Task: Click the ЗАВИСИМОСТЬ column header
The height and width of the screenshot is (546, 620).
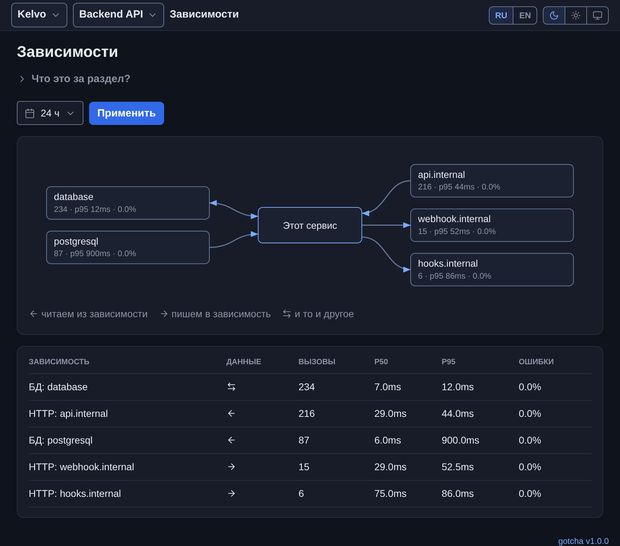Action: click(59, 361)
